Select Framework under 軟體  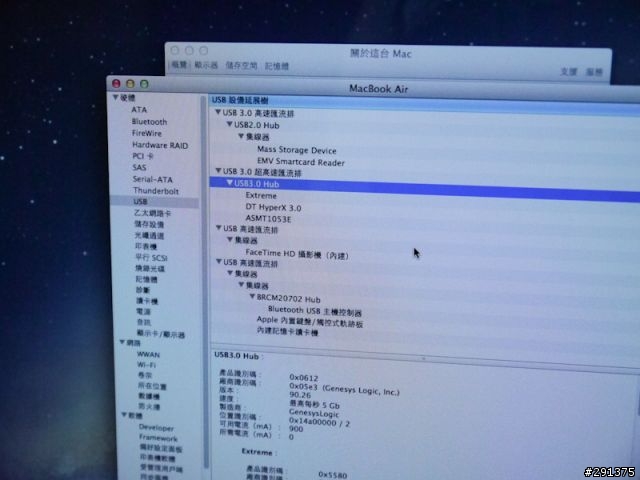tap(158, 438)
